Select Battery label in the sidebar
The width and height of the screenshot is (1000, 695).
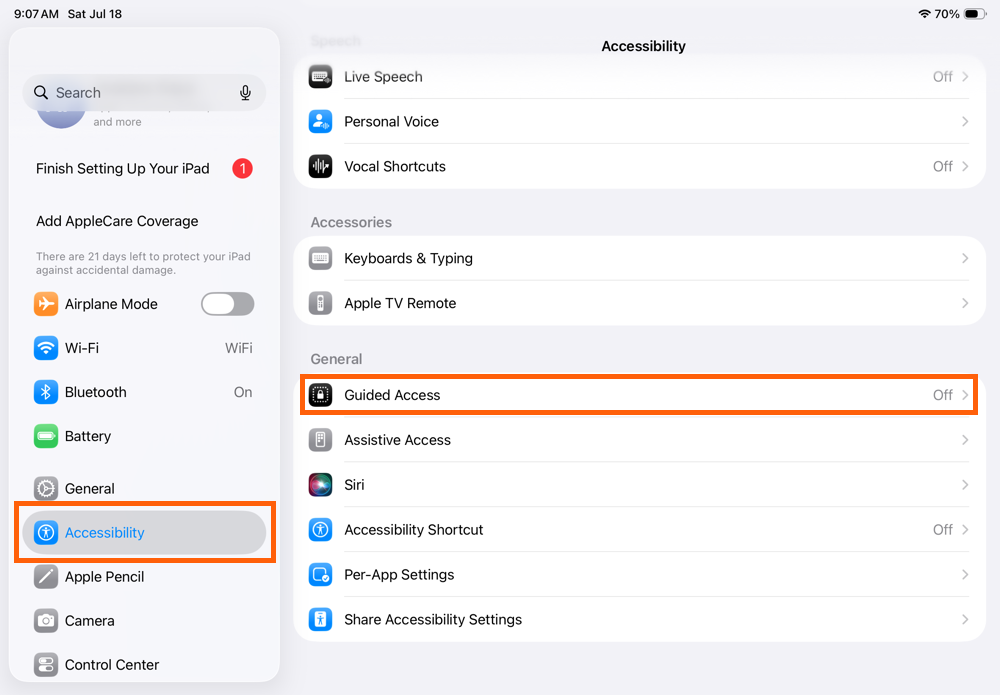coord(88,436)
